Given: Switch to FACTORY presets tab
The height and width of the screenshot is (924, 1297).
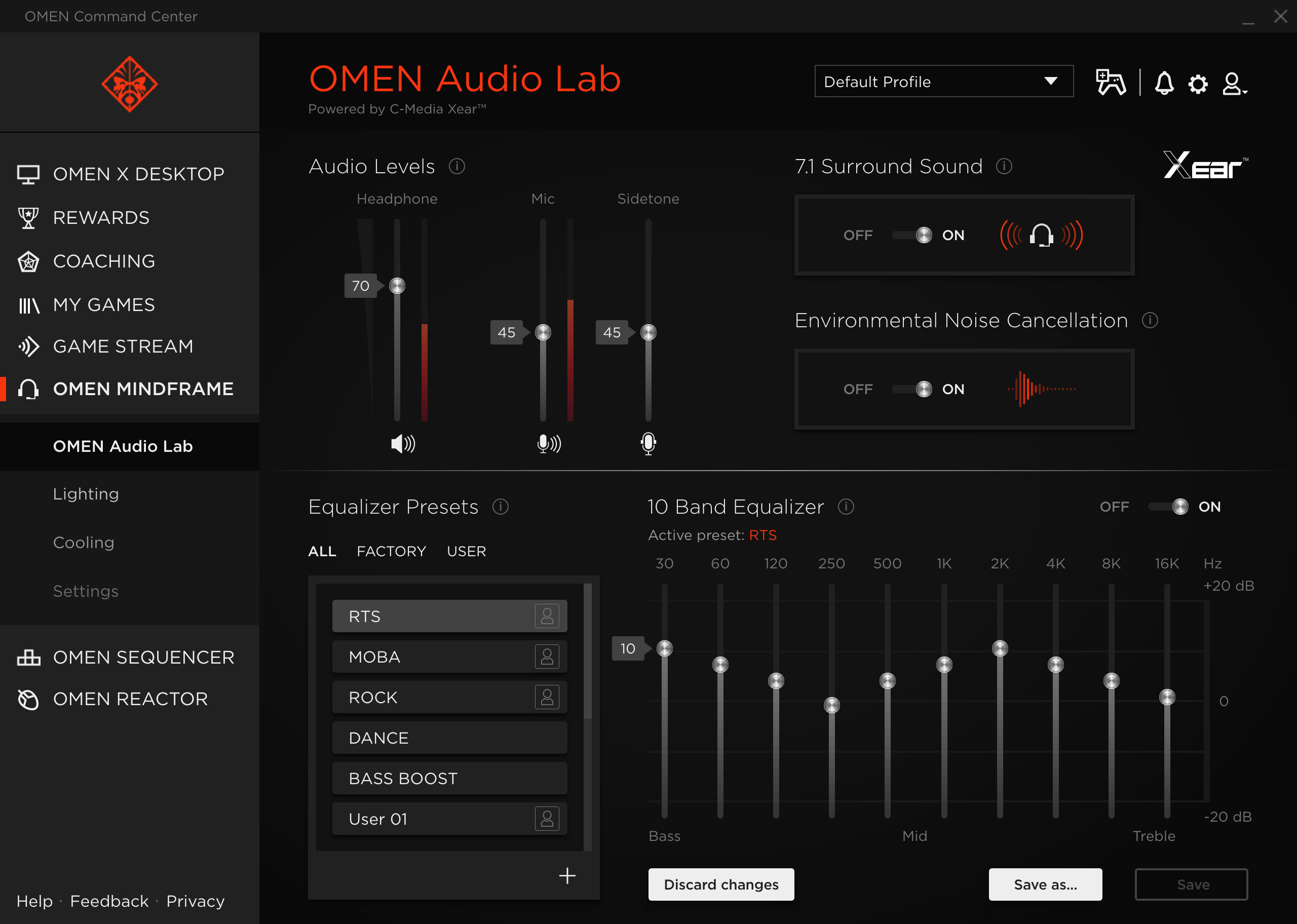Looking at the screenshot, I should pyautogui.click(x=391, y=551).
